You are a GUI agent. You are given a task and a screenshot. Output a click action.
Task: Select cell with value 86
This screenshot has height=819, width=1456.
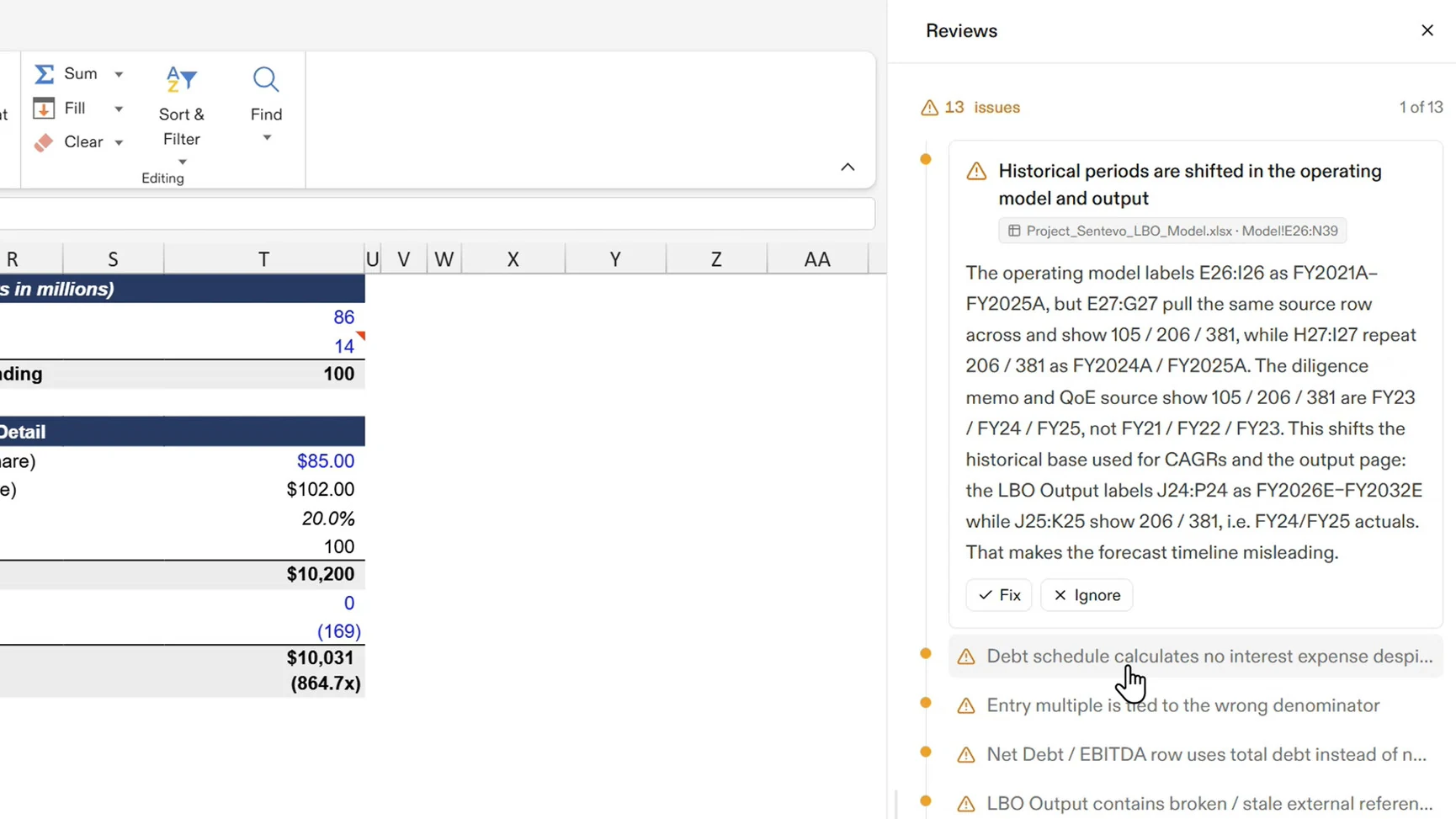point(264,317)
